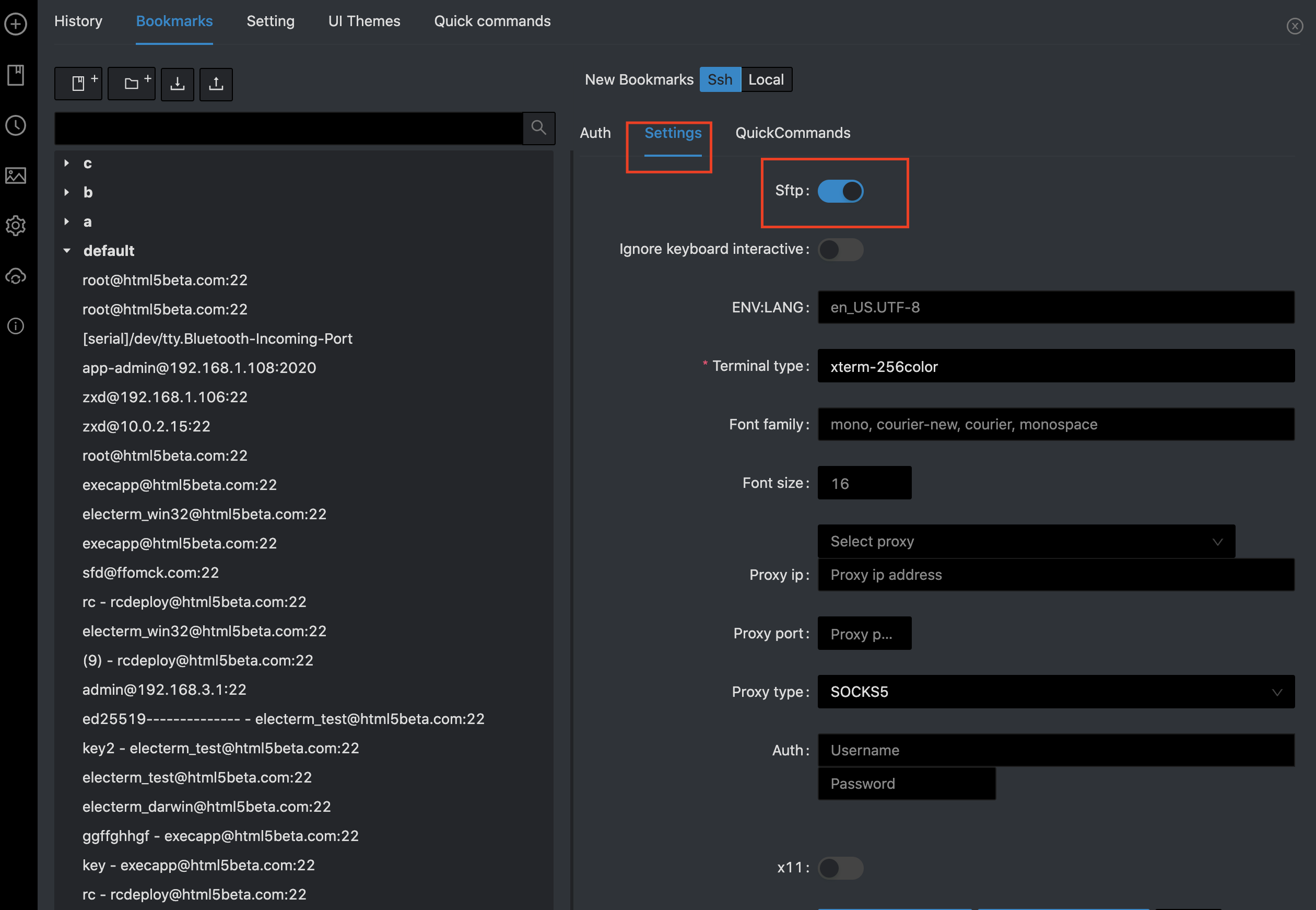Image resolution: width=1316 pixels, height=910 pixels.
Task: Select the Local bookmark type button
Action: [766, 79]
